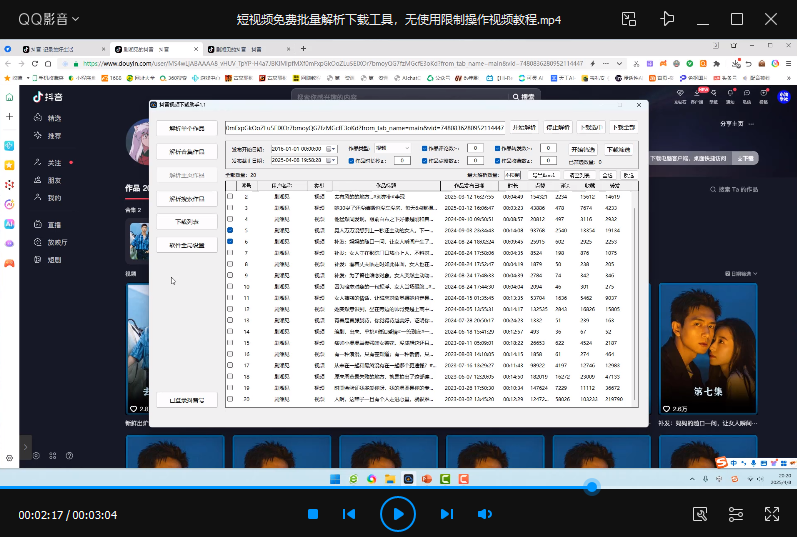Open the File Explorer folder taskbar icon
The height and width of the screenshot is (537, 797).
click(390, 479)
